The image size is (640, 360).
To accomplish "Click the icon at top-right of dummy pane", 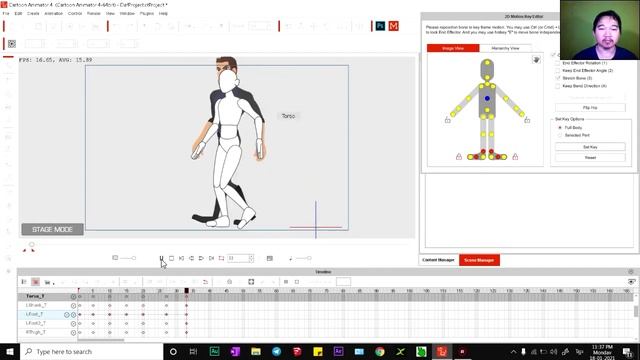I will click(536, 60).
